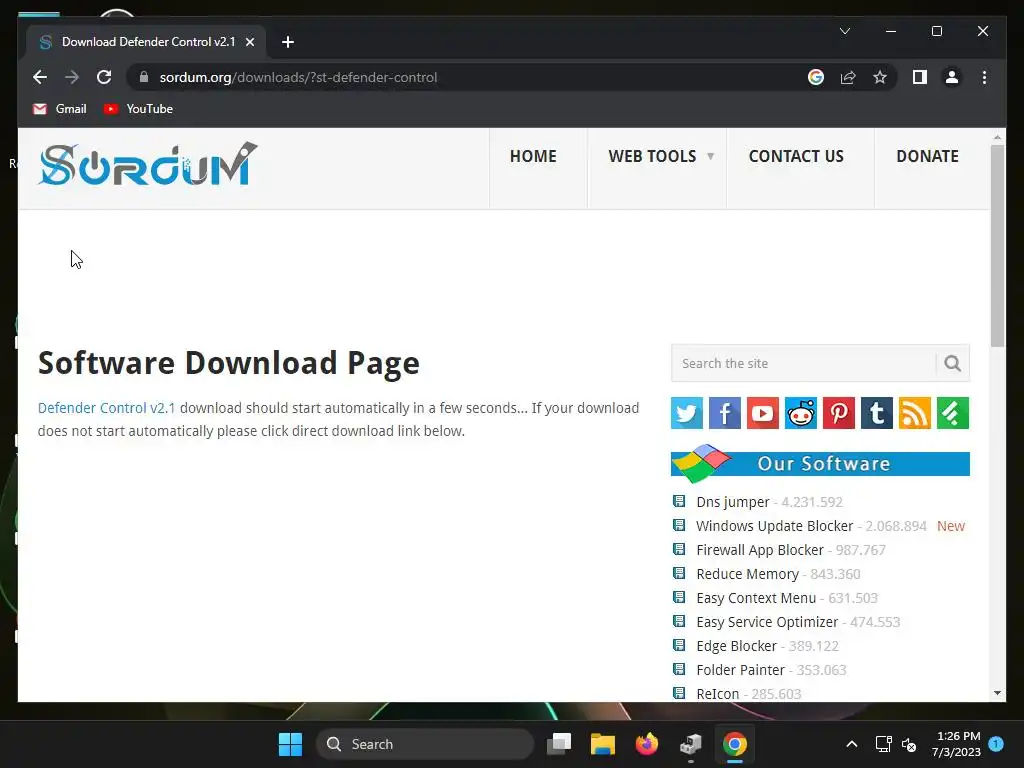Open Sordum's Facebook page
Image resolution: width=1024 pixels, height=768 pixels.
click(725, 413)
